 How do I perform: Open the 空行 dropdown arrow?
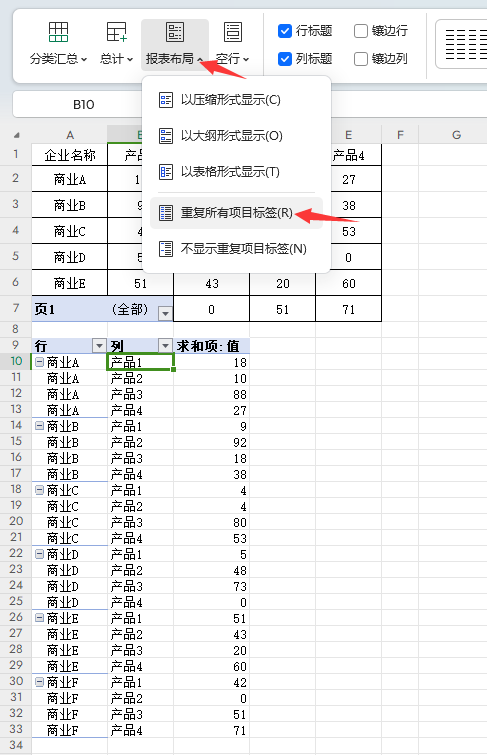(x=246, y=60)
